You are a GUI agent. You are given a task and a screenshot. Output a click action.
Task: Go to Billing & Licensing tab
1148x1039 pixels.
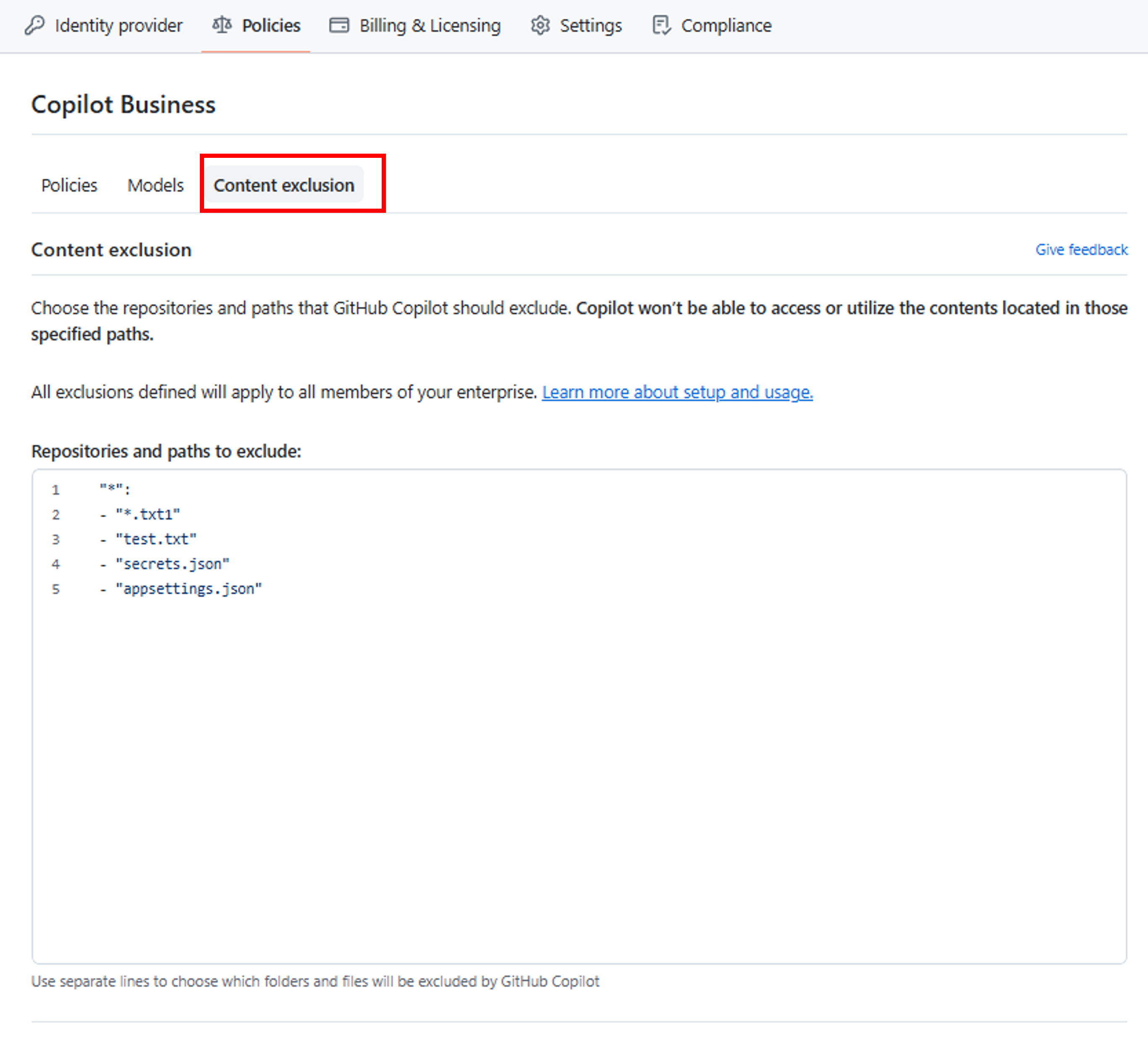[415, 26]
